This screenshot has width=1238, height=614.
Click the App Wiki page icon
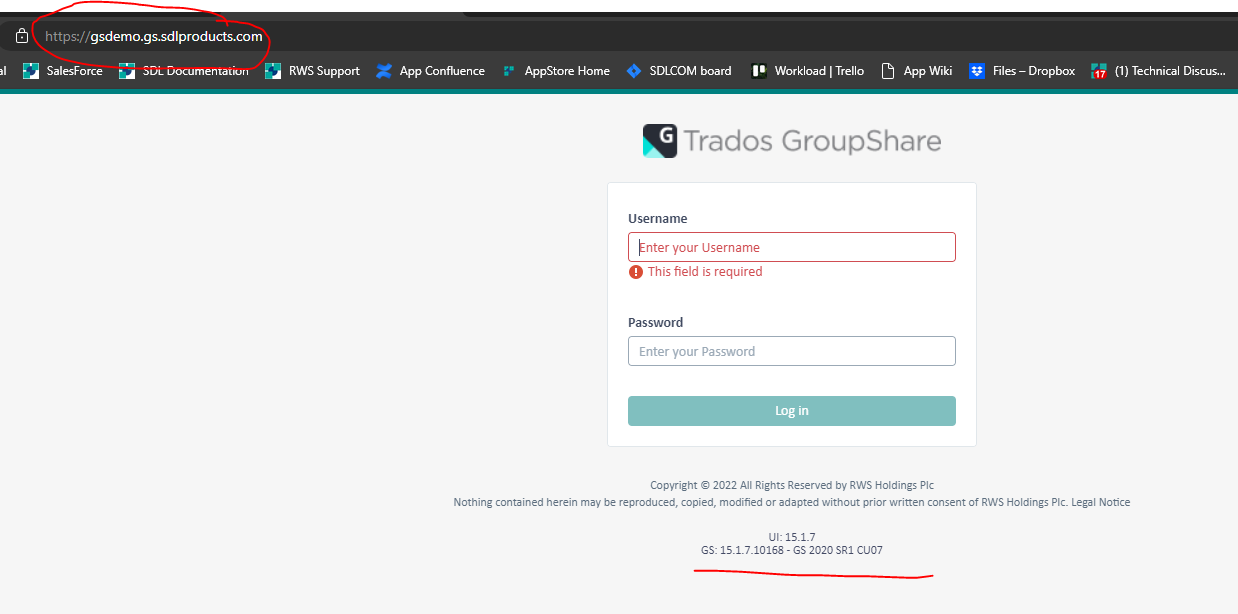point(887,71)
